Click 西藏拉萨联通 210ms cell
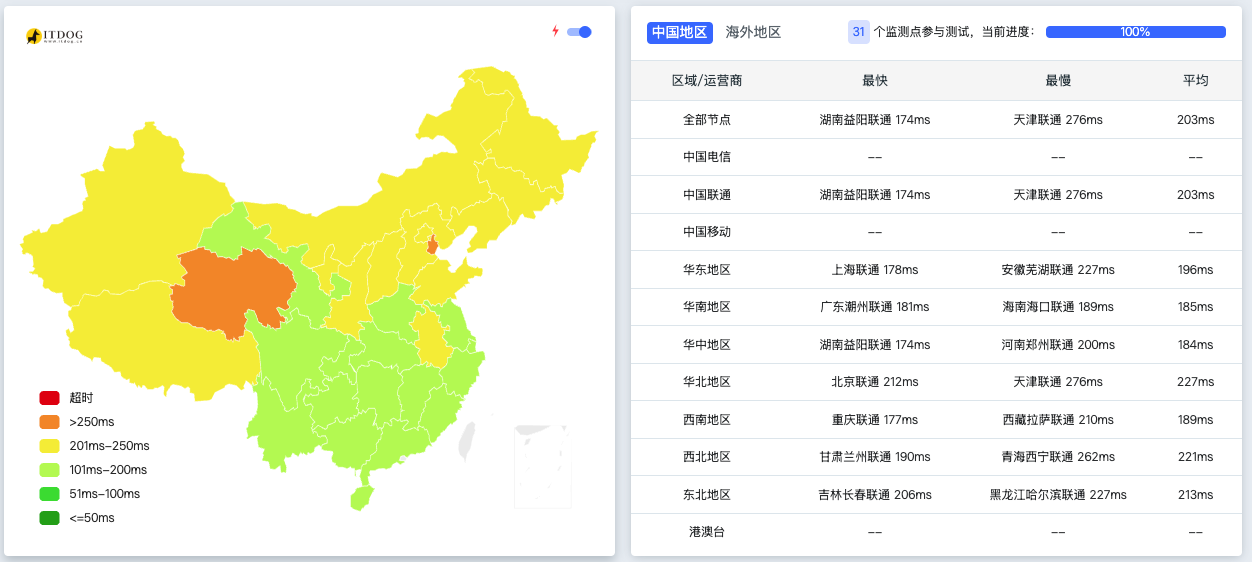1252x562 pixels. coord(1058,420)
